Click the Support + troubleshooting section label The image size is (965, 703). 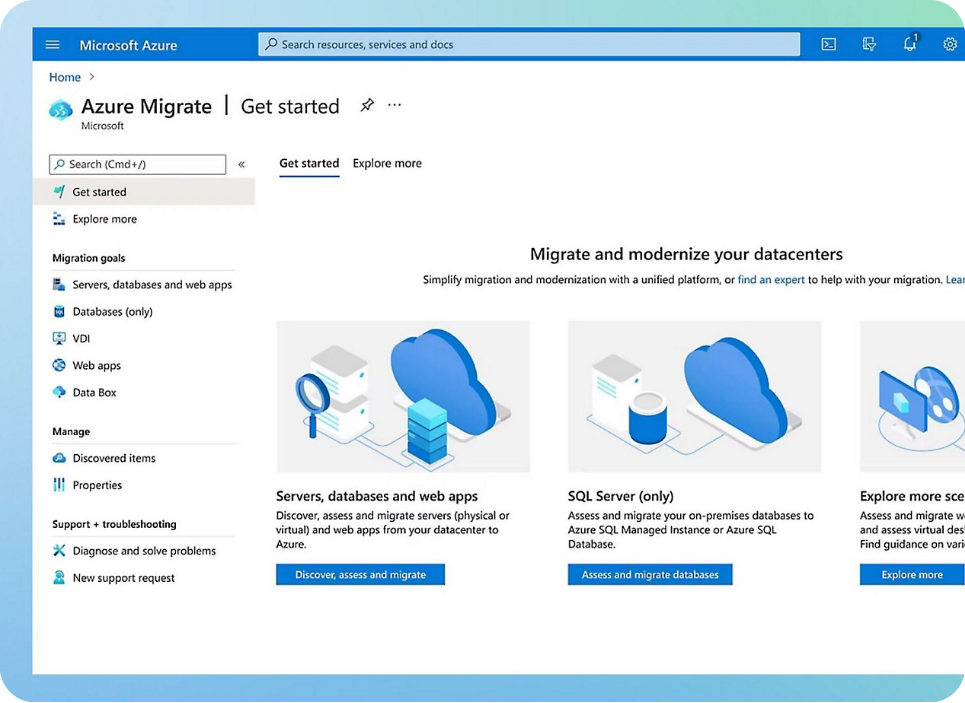click(x=114, y=524)
